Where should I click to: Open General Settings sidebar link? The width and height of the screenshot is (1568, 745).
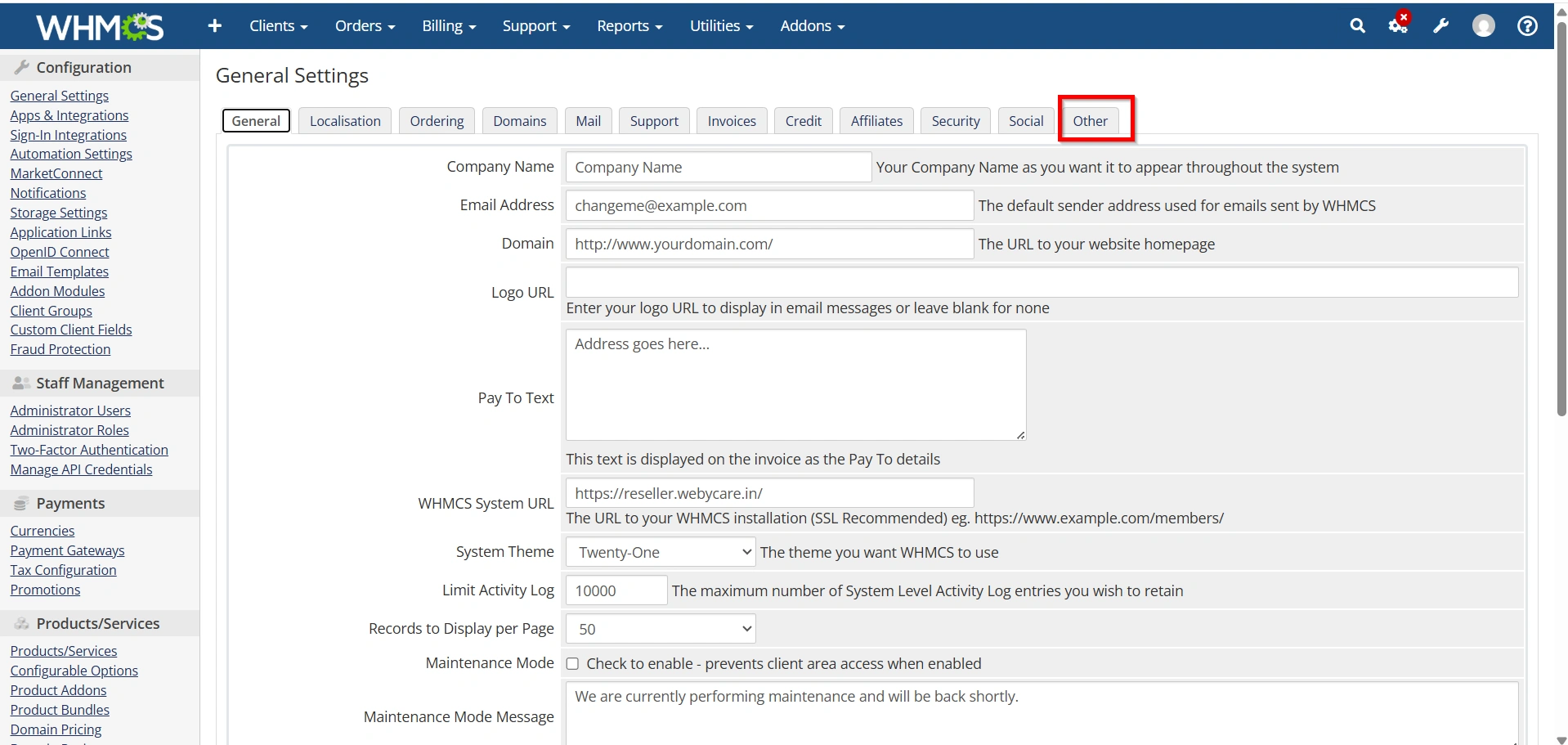(x=60, y=96)
